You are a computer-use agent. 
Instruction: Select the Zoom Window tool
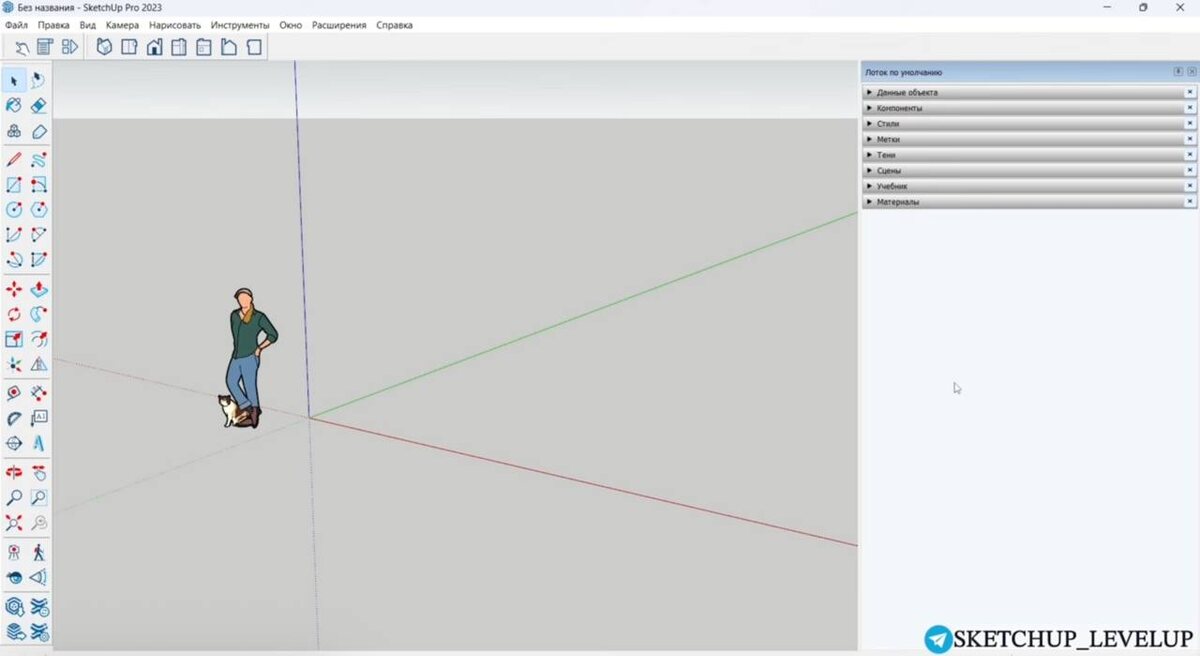(38, 497)
